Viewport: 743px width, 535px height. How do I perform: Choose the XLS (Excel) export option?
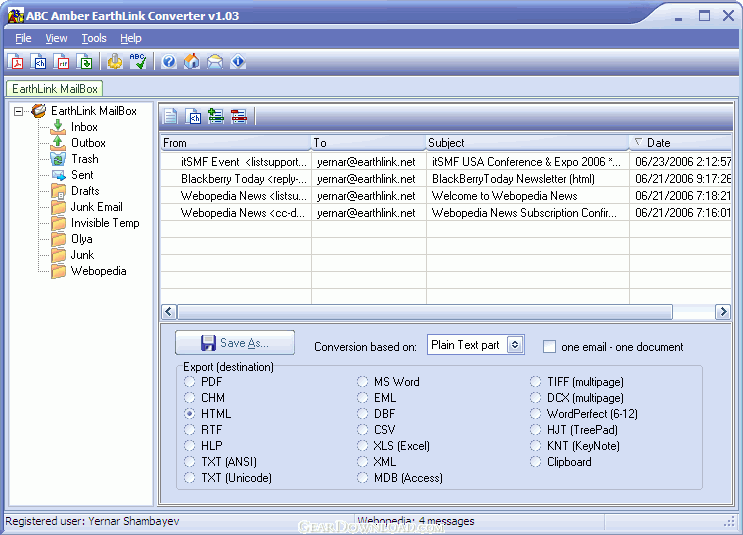point(362,446)
